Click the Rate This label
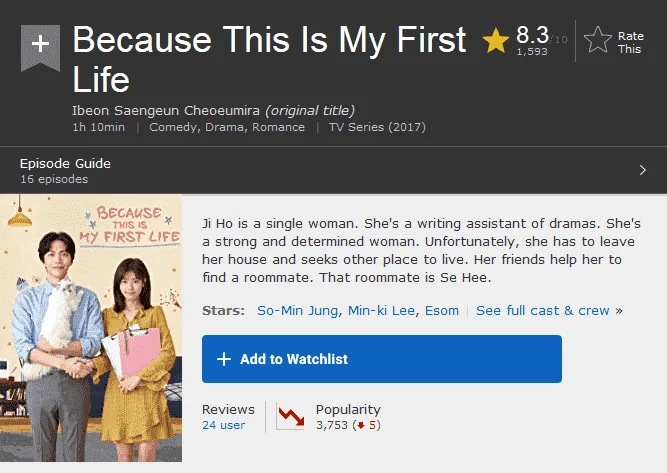This screenshot has height=473, width=667. (630, 43)
